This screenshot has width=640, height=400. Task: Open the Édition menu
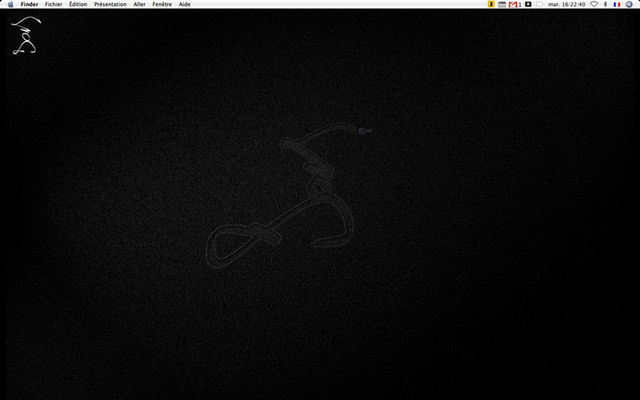click(78, 4)
